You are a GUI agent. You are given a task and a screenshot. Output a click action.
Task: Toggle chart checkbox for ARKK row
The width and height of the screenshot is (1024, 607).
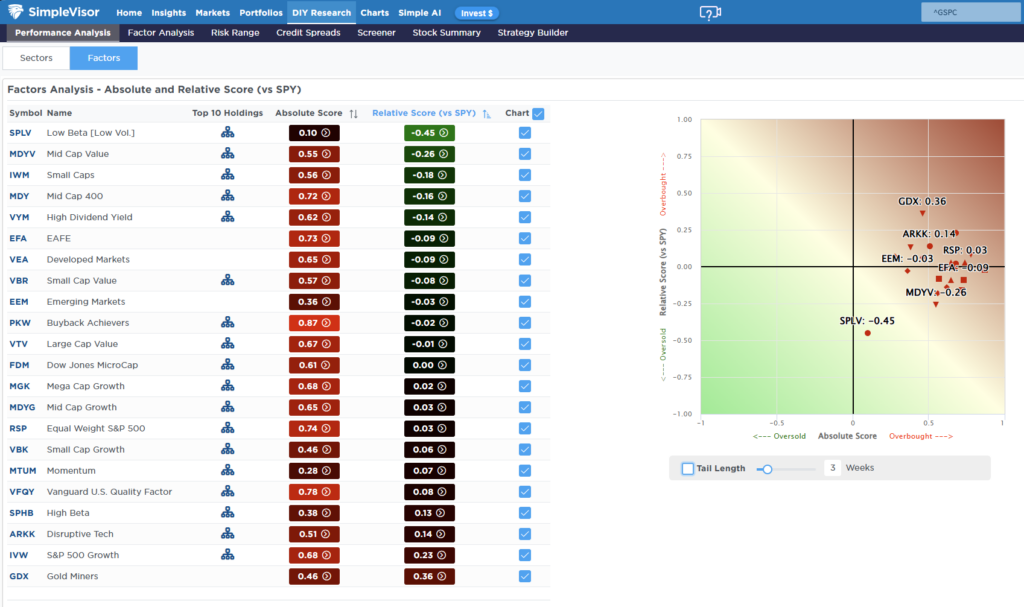pyautogui.click(x=525, y=534)
